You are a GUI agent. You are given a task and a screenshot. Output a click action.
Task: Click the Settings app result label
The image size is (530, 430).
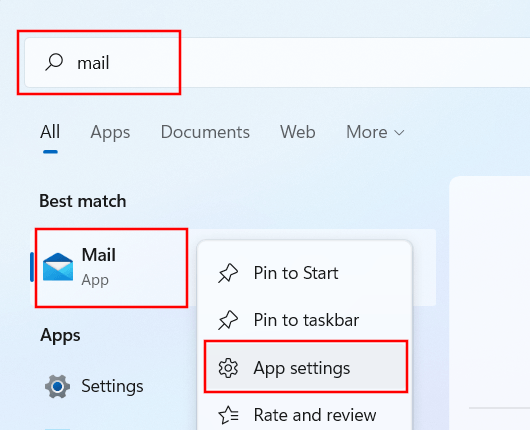[112, 386]
